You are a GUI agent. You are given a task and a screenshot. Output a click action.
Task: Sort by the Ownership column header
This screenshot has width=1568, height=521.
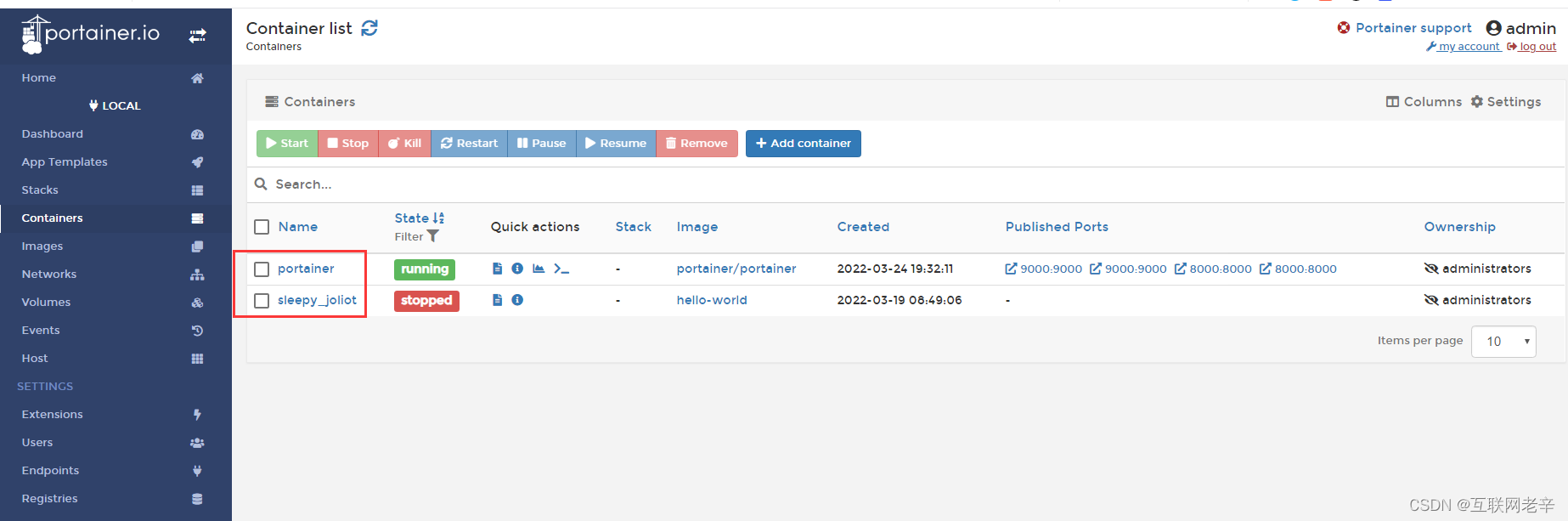1459,227
